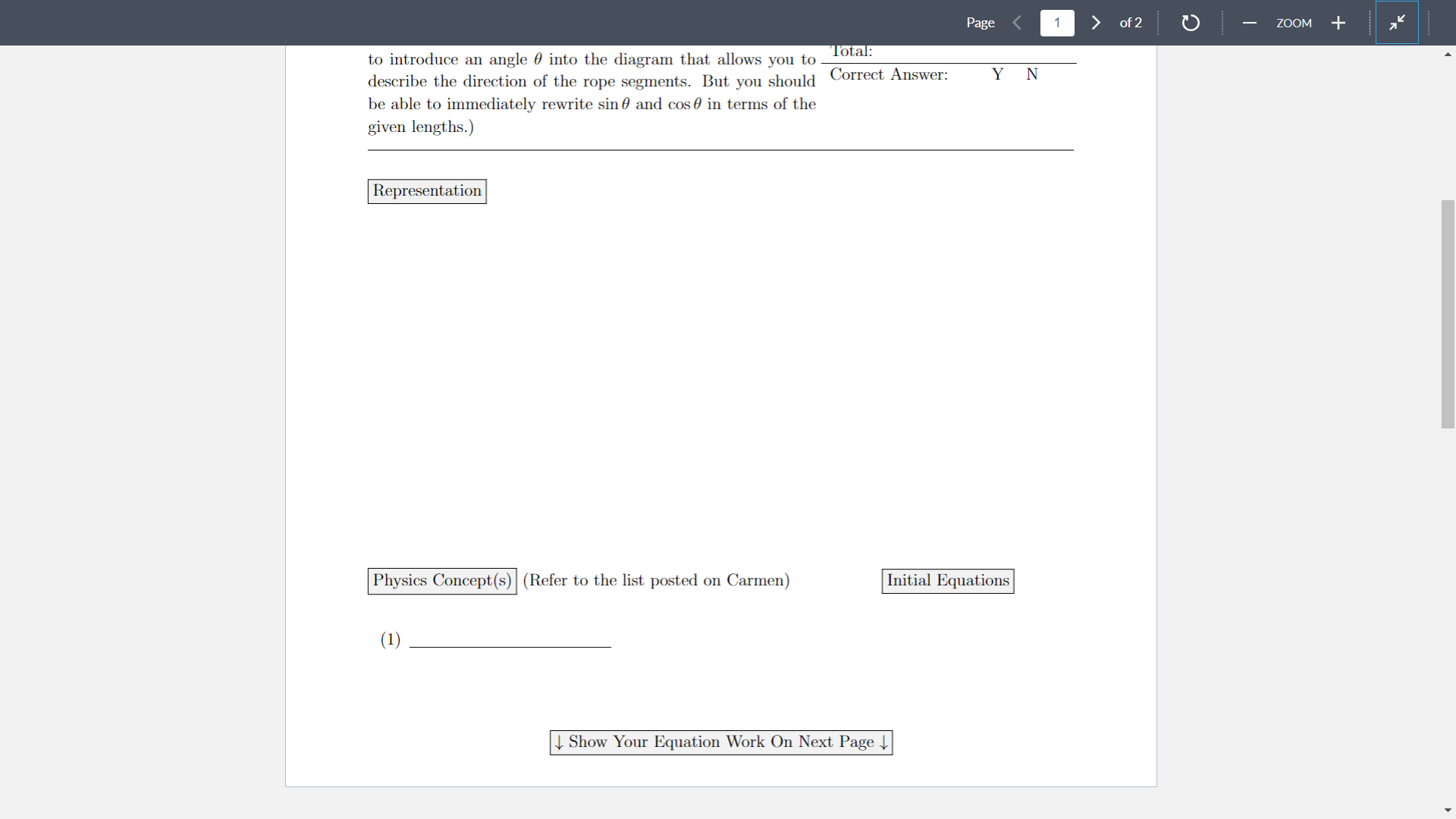Click the page number input field
The width and height of the screenshot is (1456, 819).
[x=1057, y=23]
